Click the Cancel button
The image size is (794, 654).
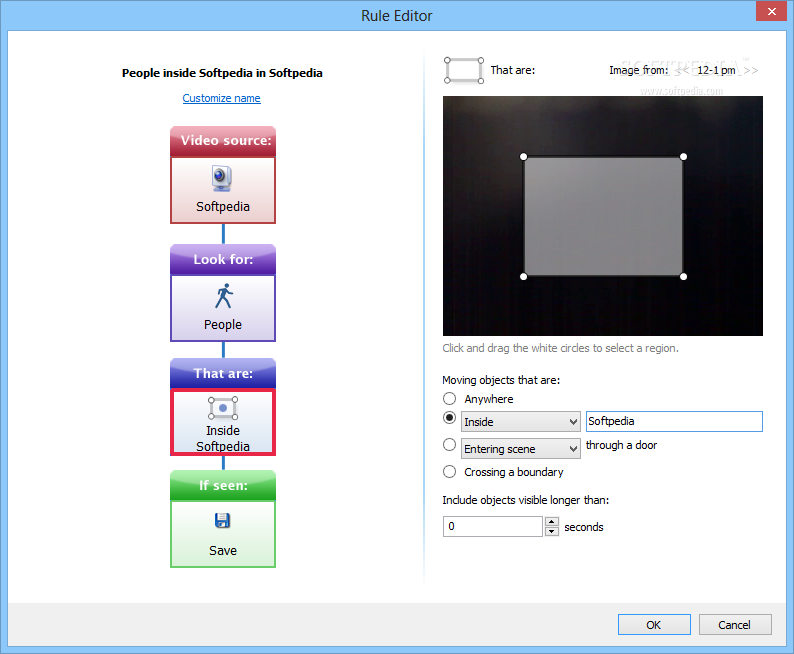[735, 625]
